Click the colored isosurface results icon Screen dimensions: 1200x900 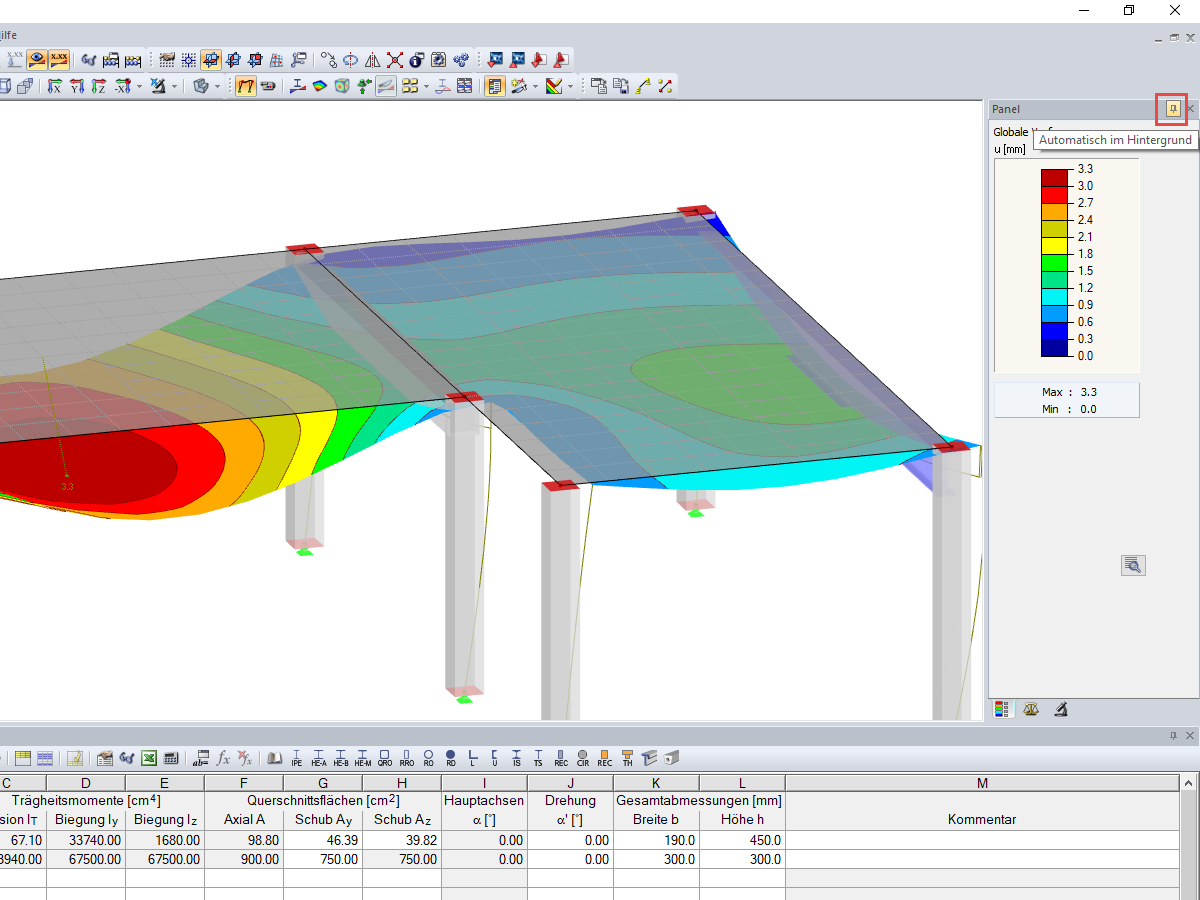tap(320, 86)
